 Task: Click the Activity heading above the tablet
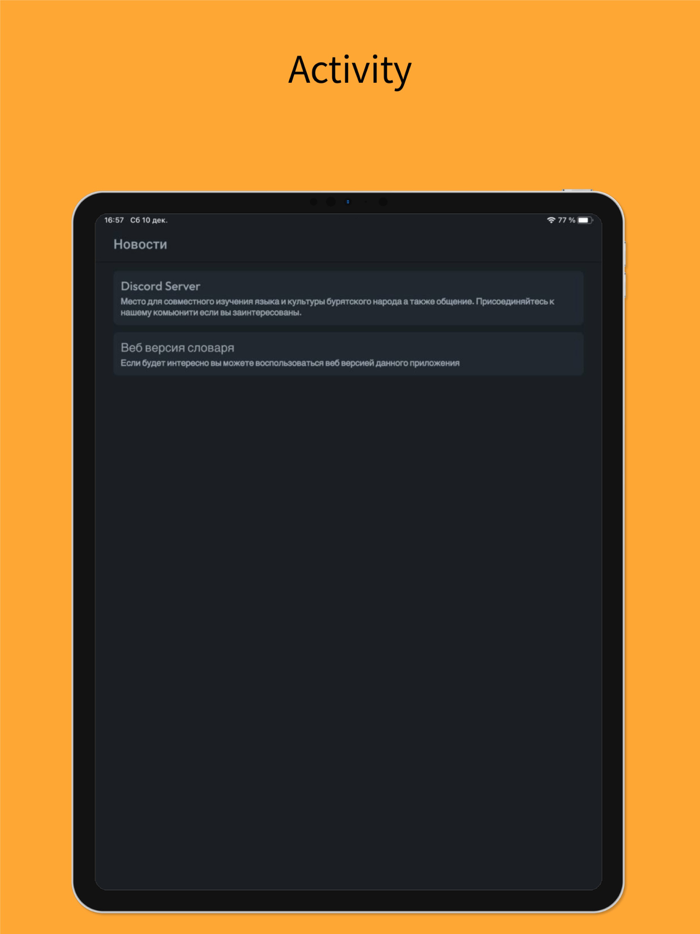[350, 70]
